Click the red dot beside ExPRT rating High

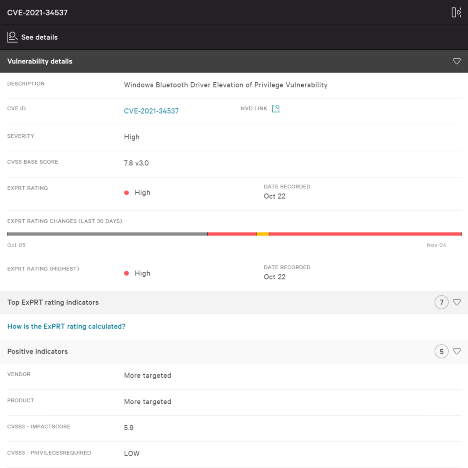(x=126, y=193)
